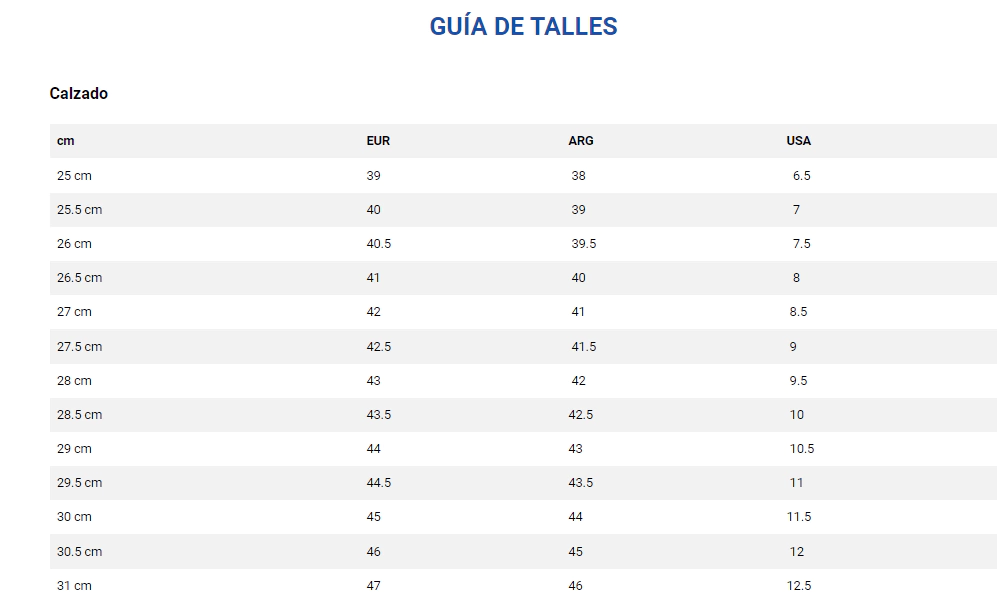Select the 25 cm row label
Image resolution: width=997 pixels, height=603 pixels.
coord(74,176)
